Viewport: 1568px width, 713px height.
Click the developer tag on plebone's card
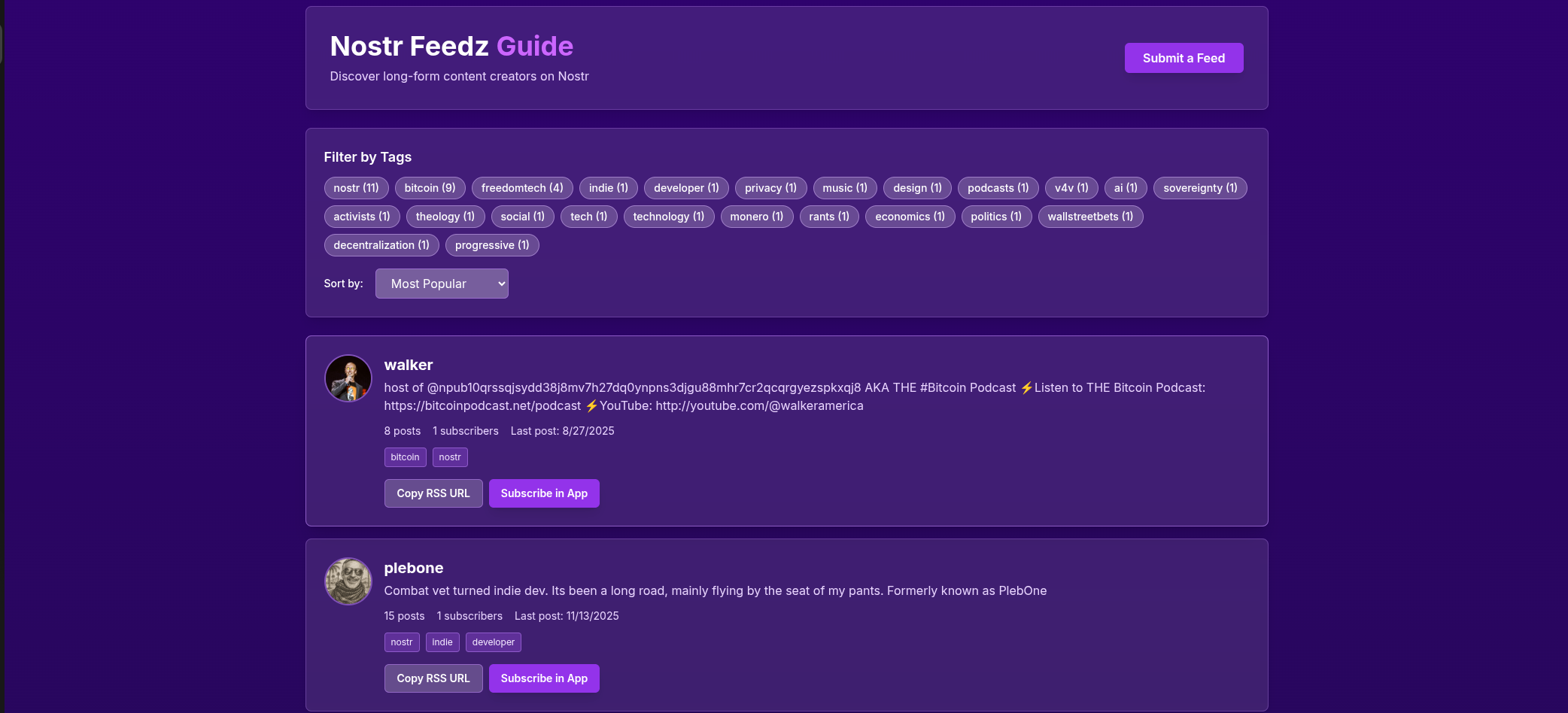coord(493,642)
